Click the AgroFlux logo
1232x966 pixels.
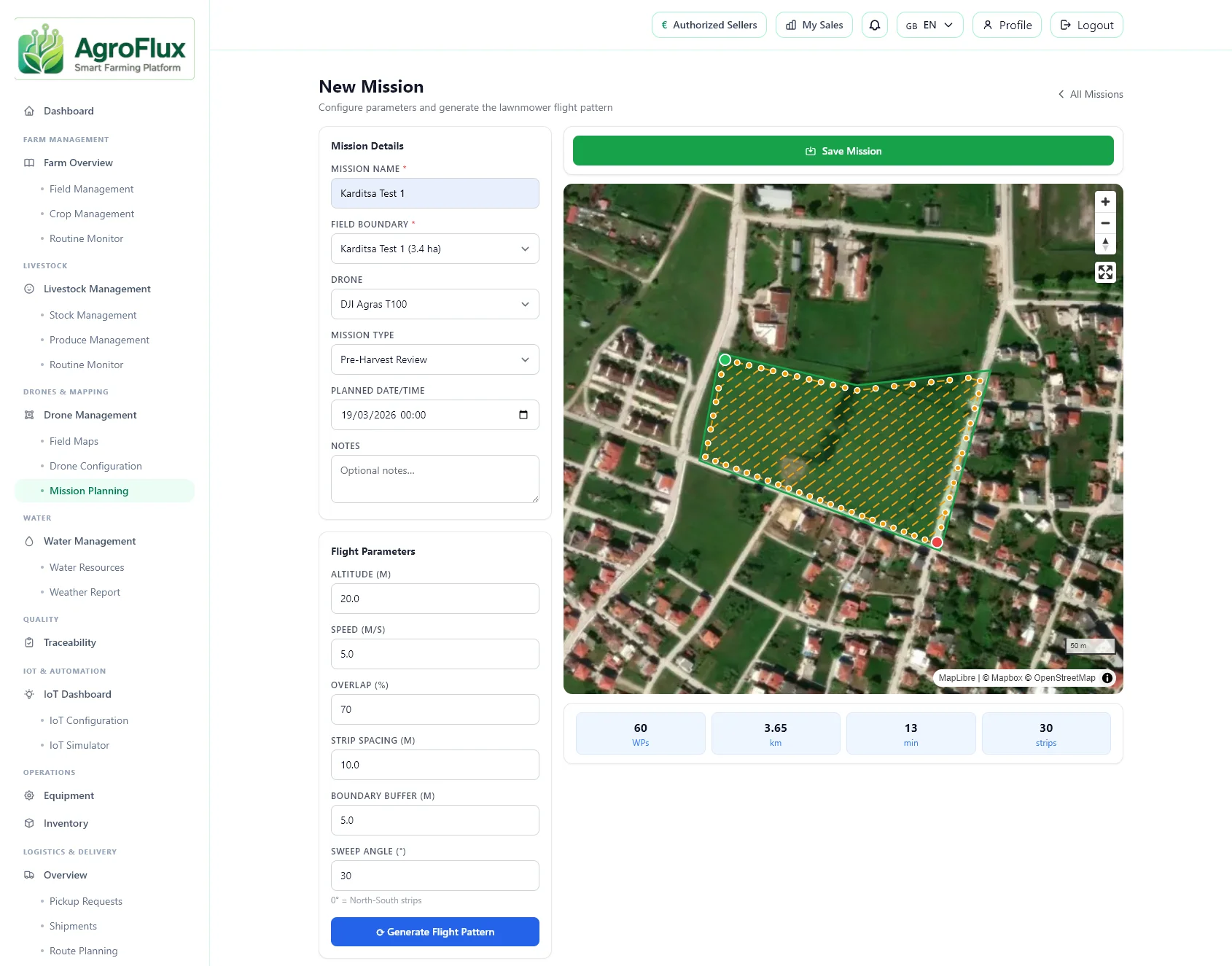click(104, 49)
